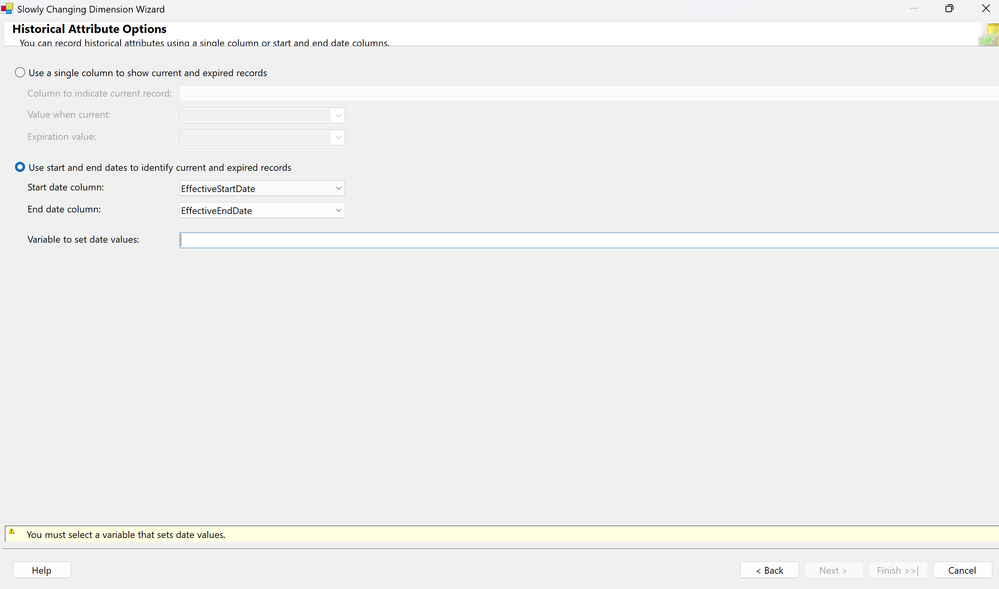Open the Start date column dropdown
Image resolution: width=999 pixels, height=589 pixels.
point(262,188)
